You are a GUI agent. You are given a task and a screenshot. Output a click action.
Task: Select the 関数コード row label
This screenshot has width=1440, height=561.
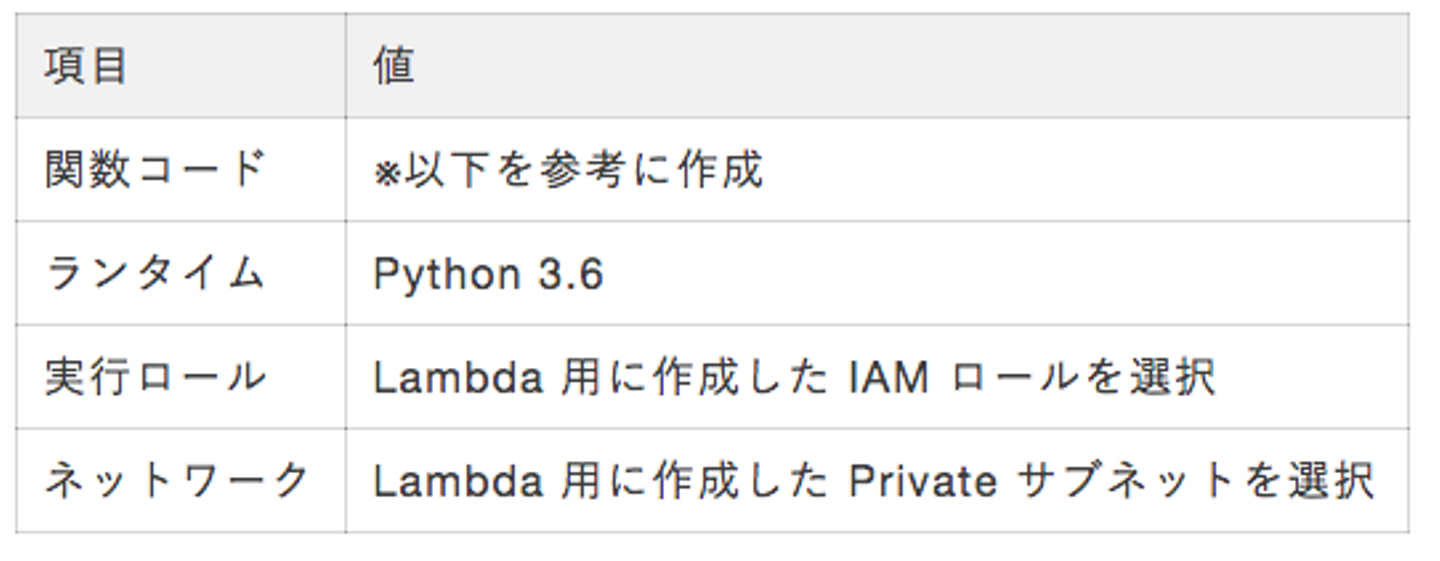pyautogui.click(x=155, y=170)
